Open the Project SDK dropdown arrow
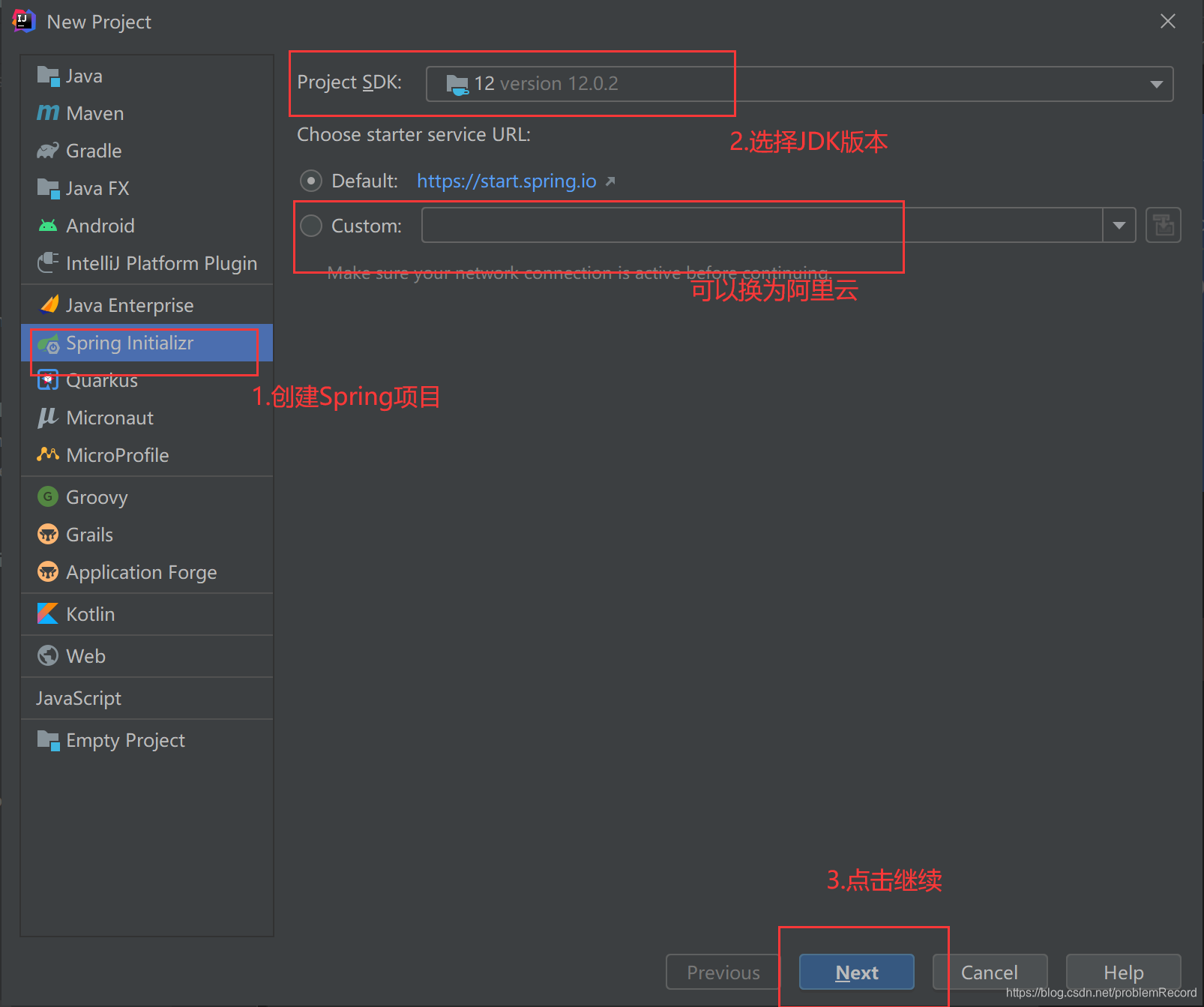 1156,84
